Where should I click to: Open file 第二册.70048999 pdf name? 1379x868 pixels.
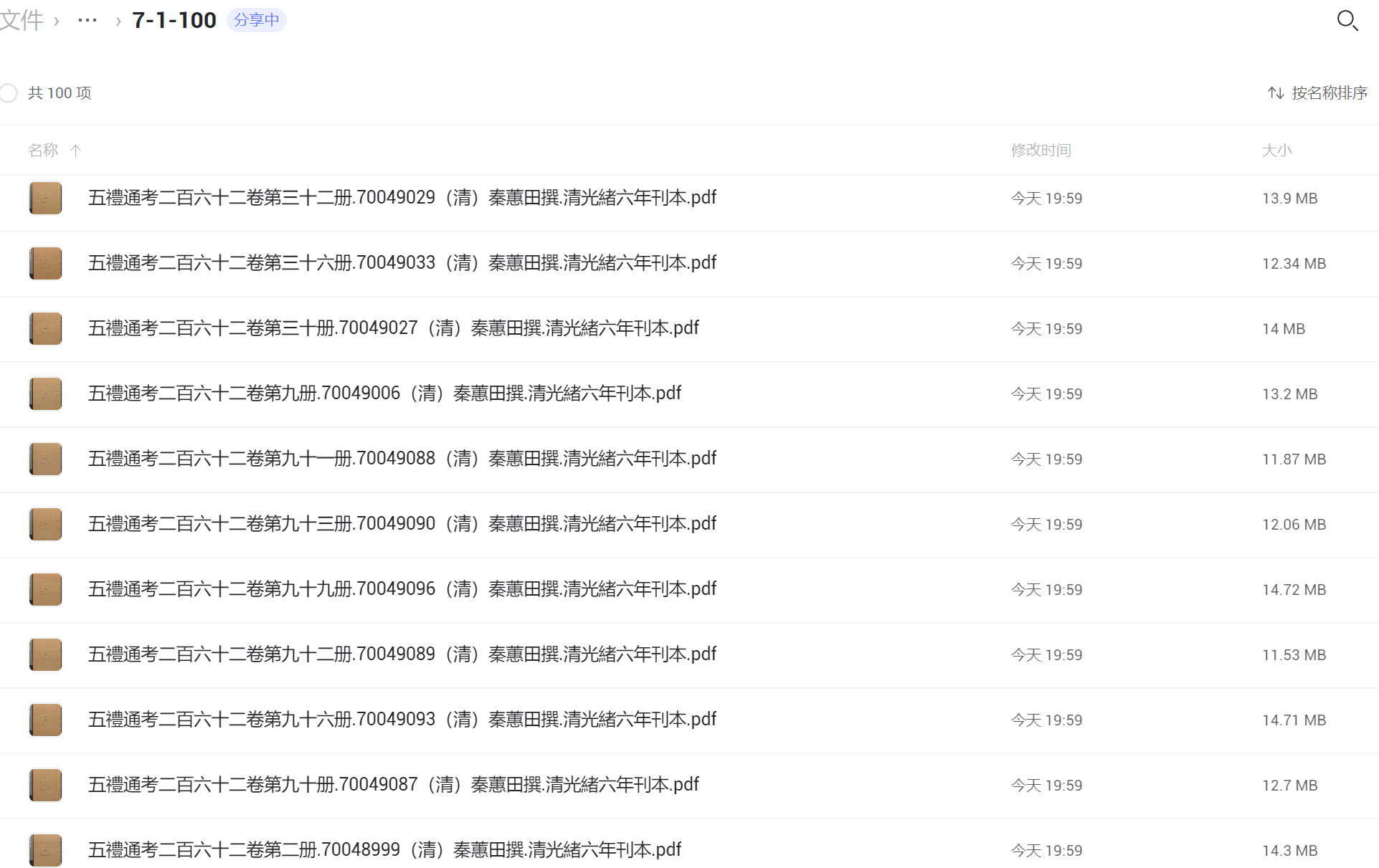(384, 850)
